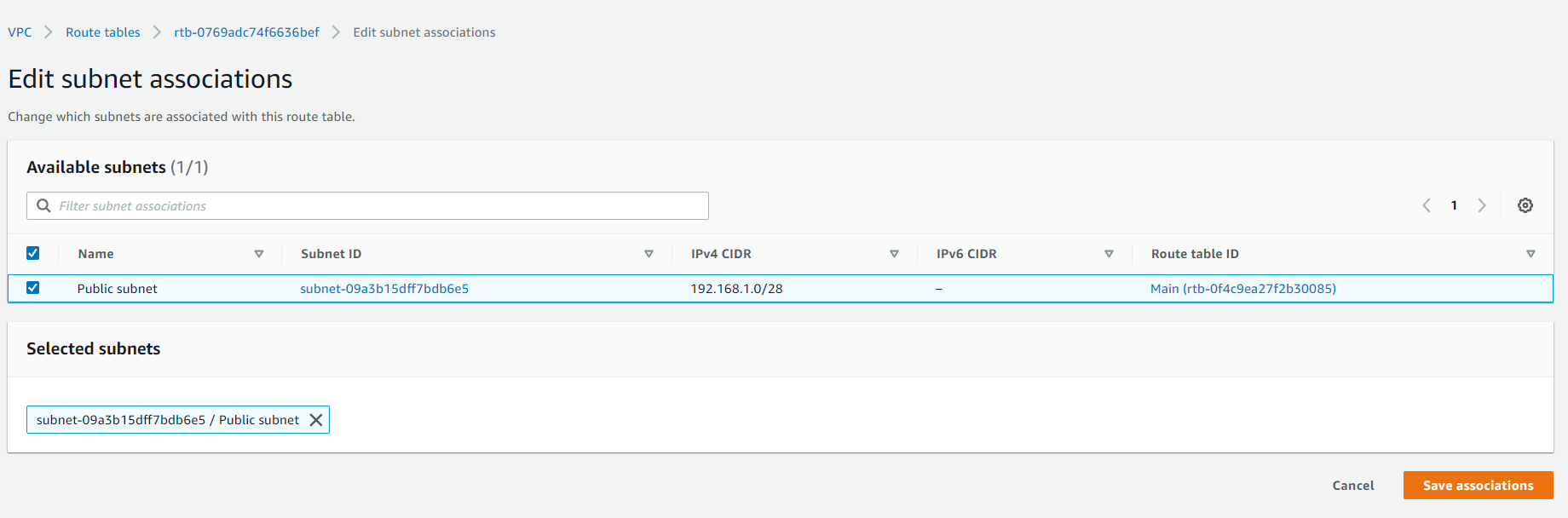Screen dimensions: 1568x518
Task: Open Main route table rtb-0f4c9ea27f2b30085 link
Action: click(1242, 289)
